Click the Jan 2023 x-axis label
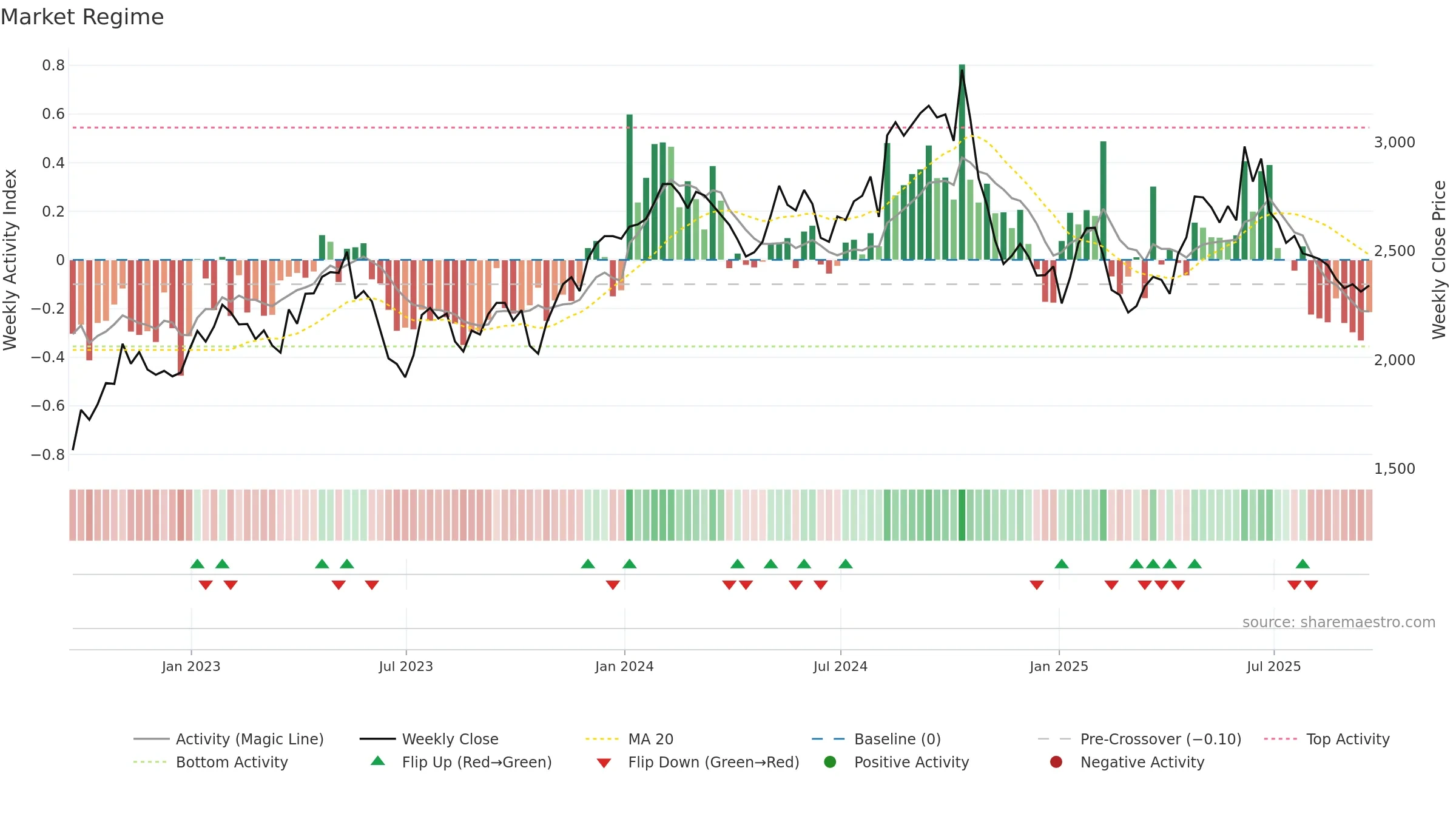Screen dimensions: 1456x819 tap(191, 666)
